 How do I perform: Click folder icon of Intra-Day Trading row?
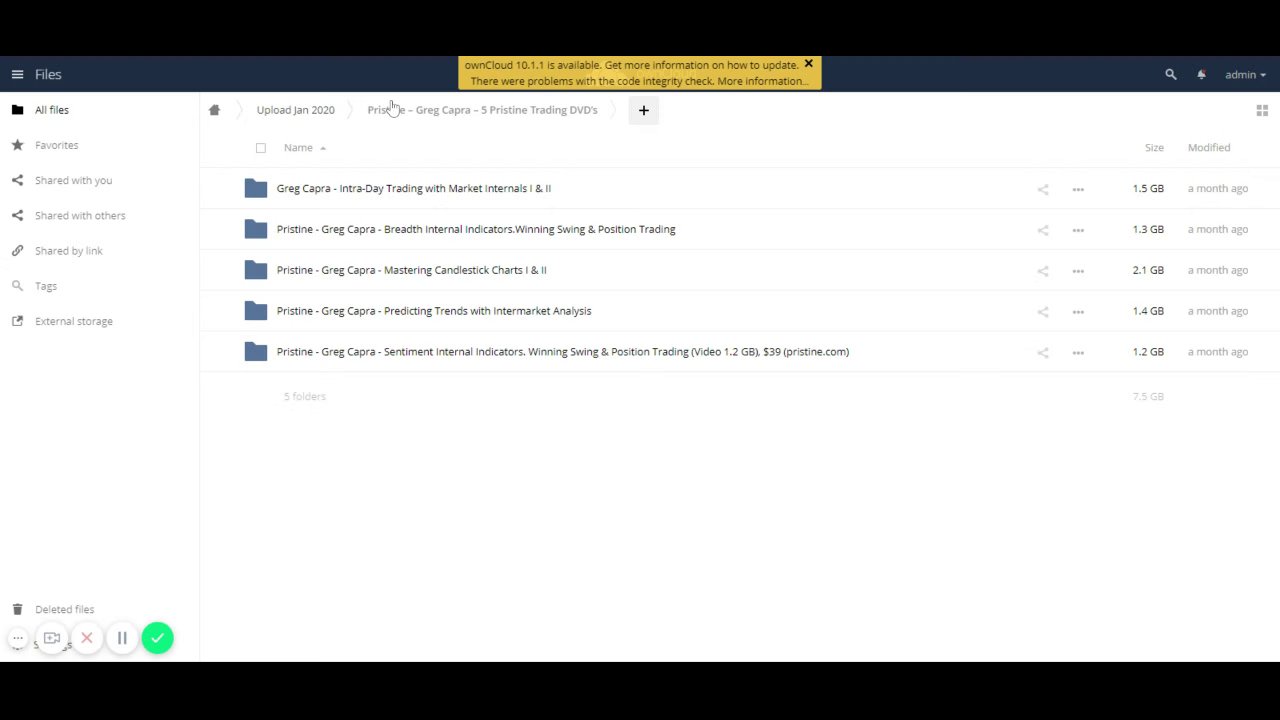tap(256, 188)
